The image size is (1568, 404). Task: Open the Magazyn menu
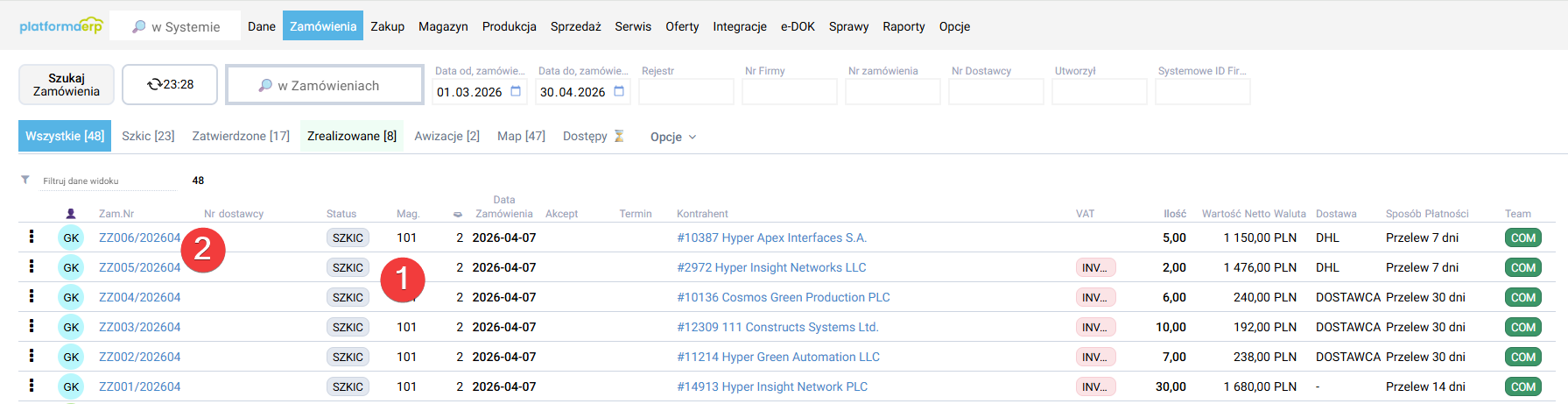click(443, 26)
